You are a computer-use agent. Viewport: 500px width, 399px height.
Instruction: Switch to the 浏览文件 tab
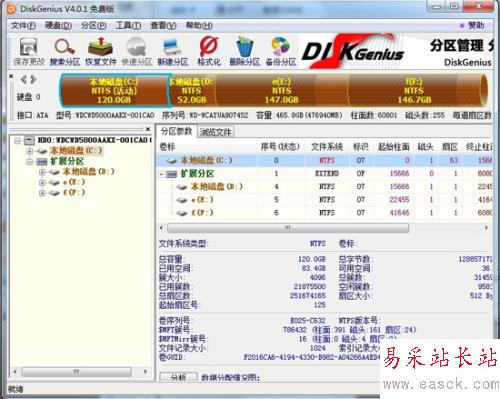click(x=216, y=132)
